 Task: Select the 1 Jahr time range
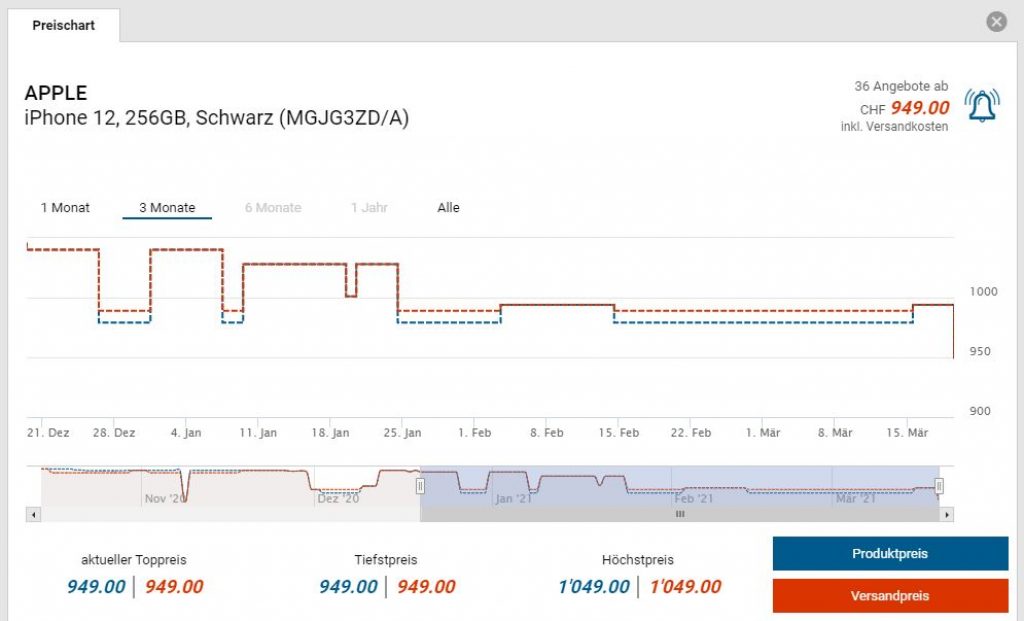tap(369, 208)
